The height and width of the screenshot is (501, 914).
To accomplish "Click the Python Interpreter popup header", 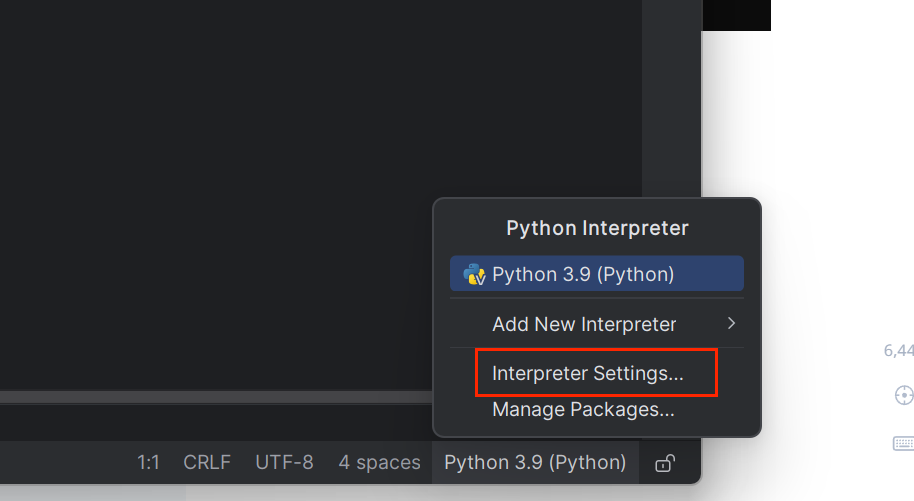I will (597, 228).
